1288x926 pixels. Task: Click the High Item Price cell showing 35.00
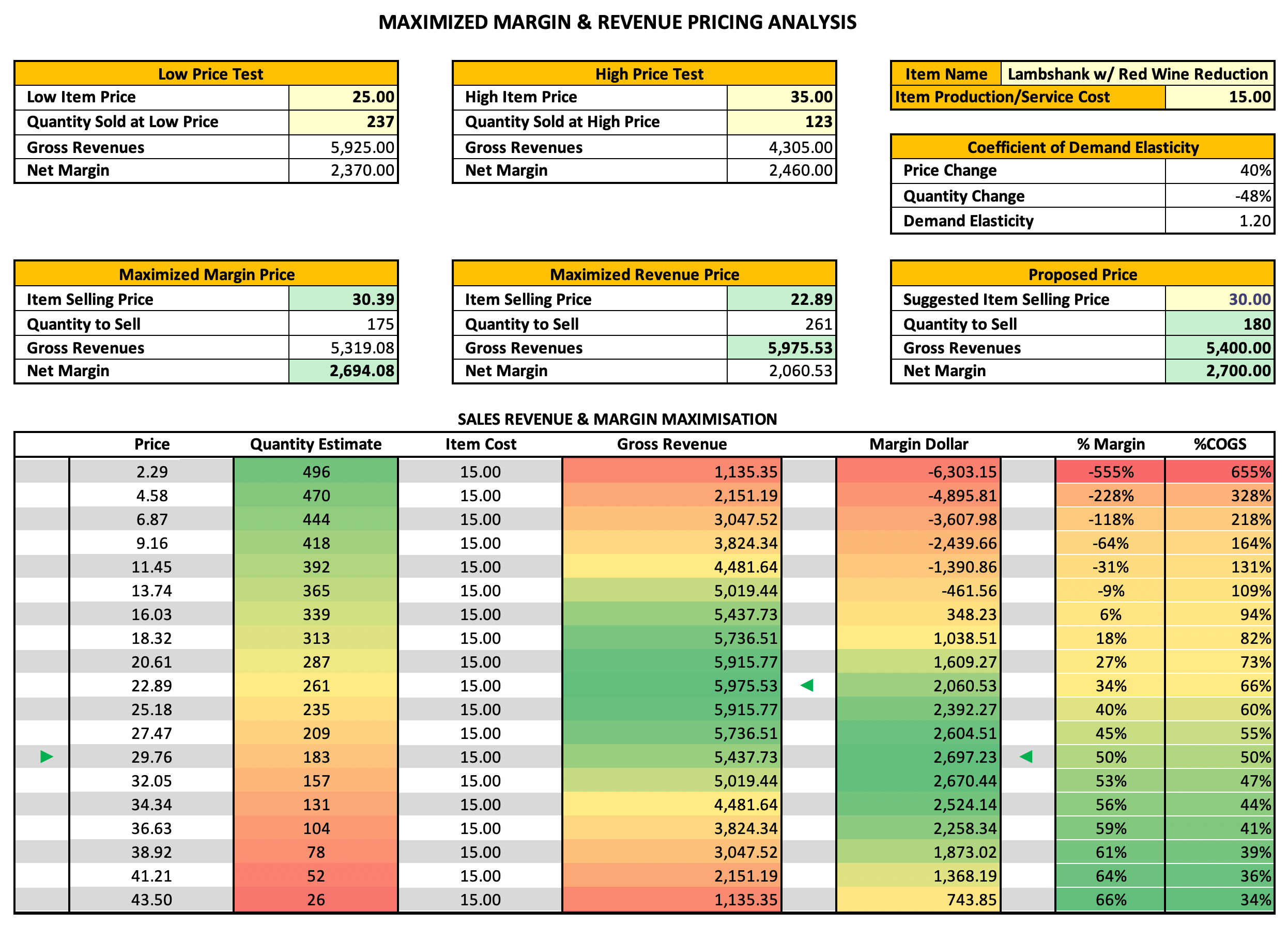[x=781, y=97]
